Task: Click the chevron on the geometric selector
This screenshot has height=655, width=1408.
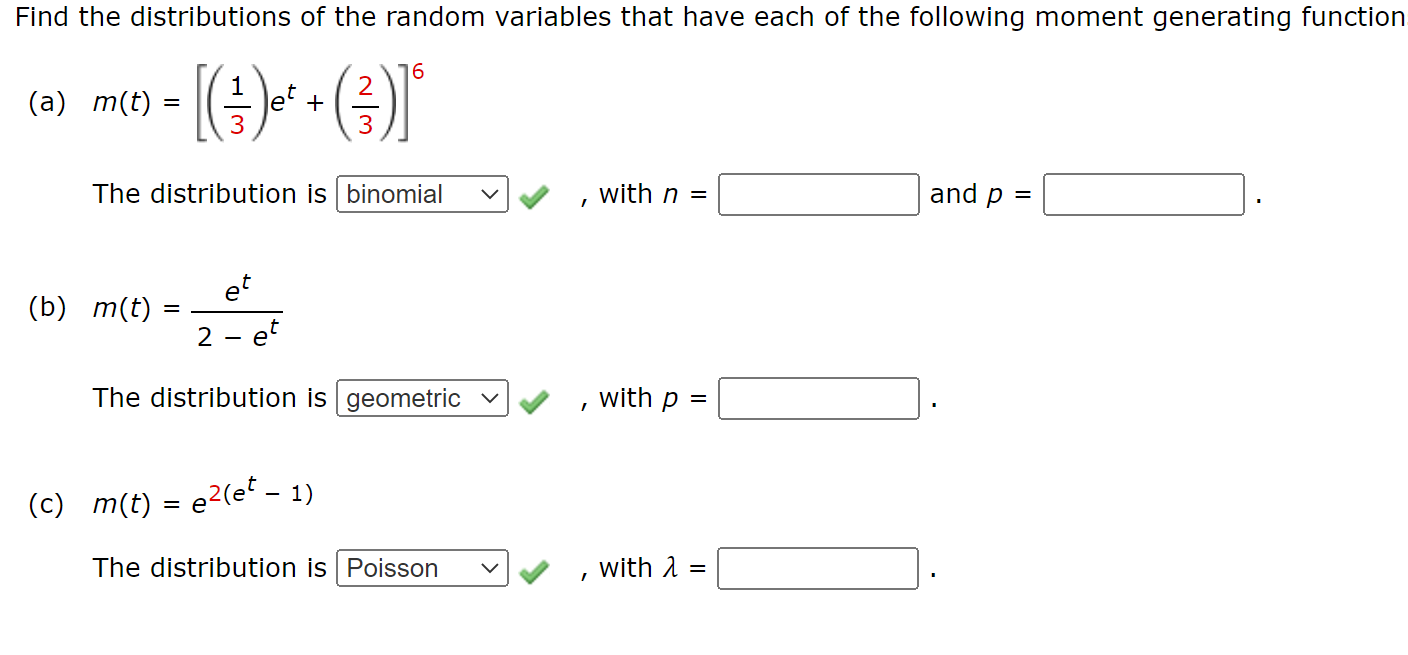Action: point(490,398)
